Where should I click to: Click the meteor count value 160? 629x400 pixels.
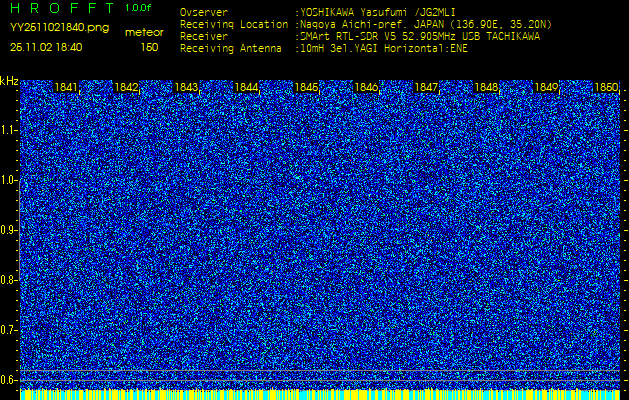pos(149,47)
